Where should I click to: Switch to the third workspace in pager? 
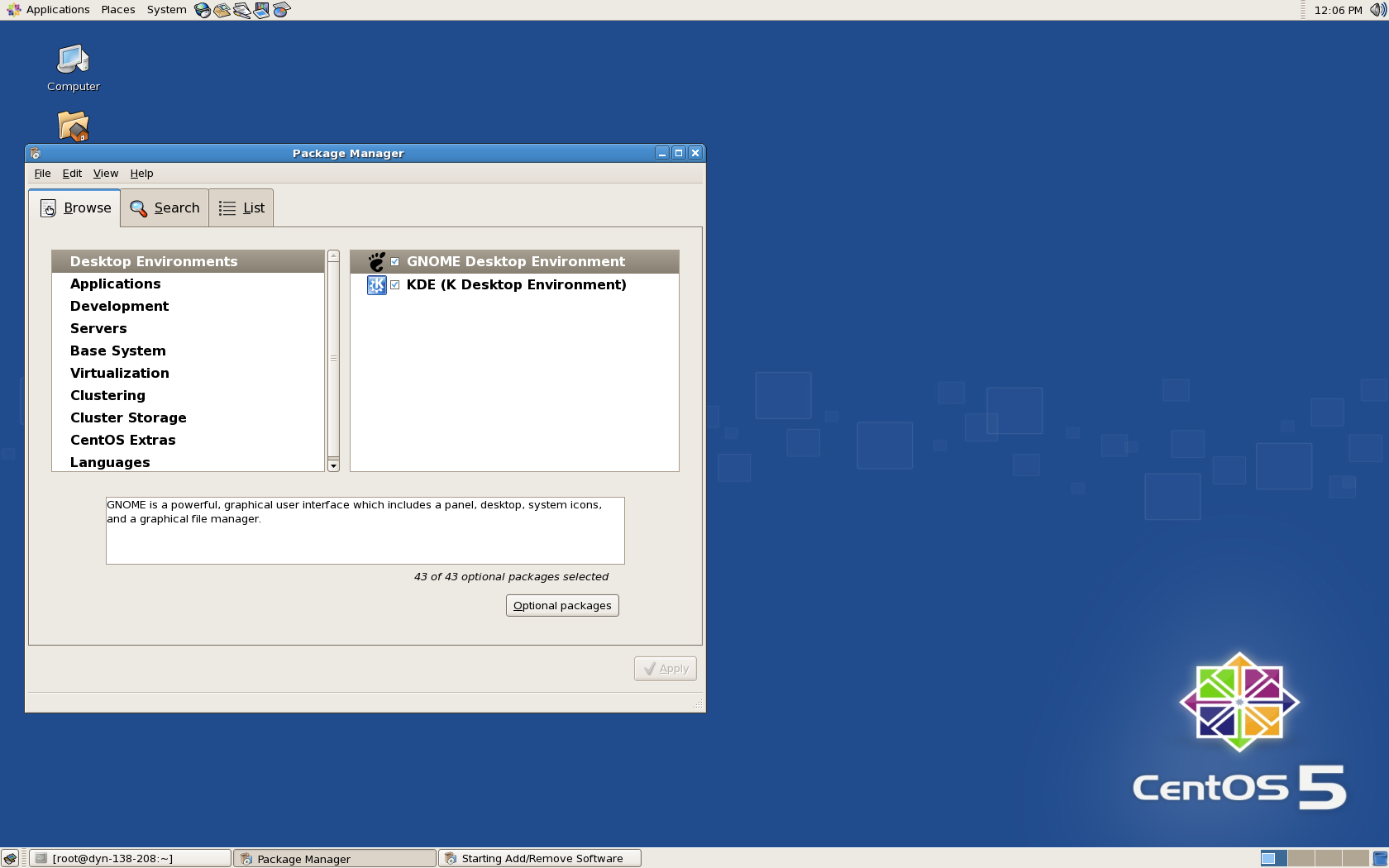1329,858
